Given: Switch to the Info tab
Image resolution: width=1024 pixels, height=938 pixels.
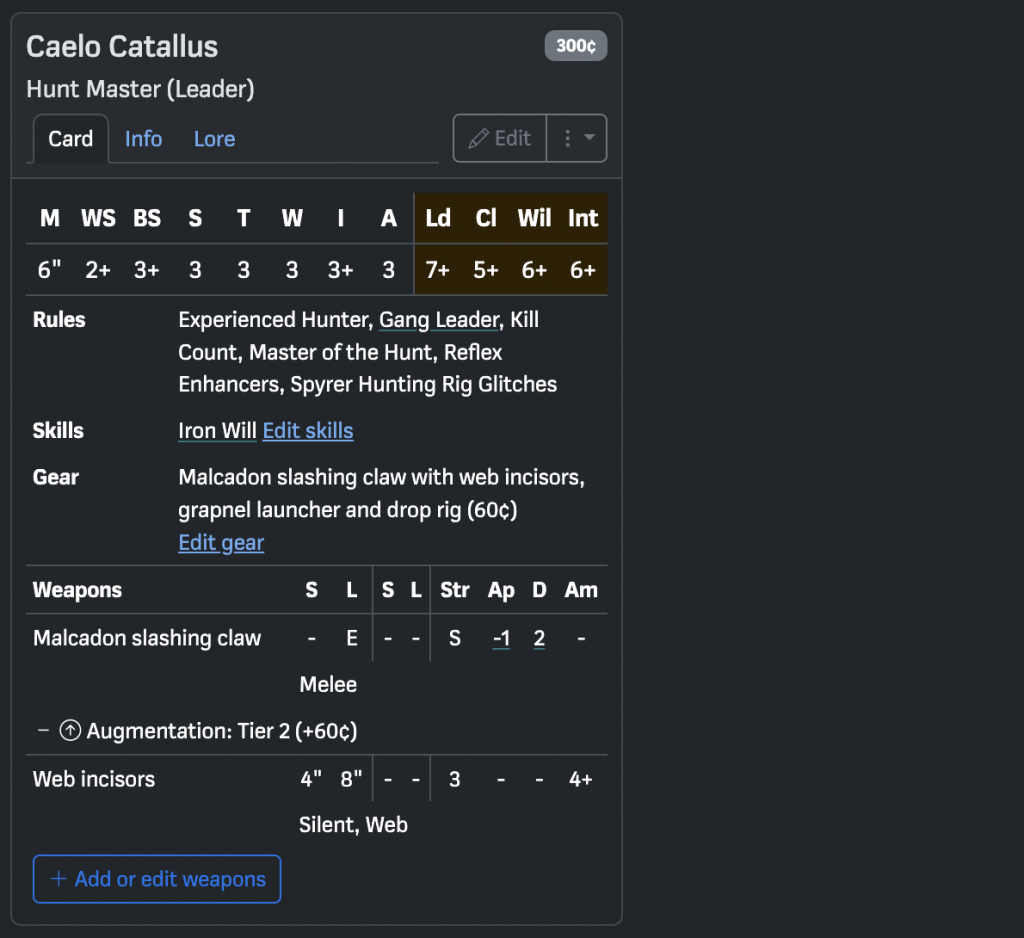Looking at the screenshot, I should 143,139.
